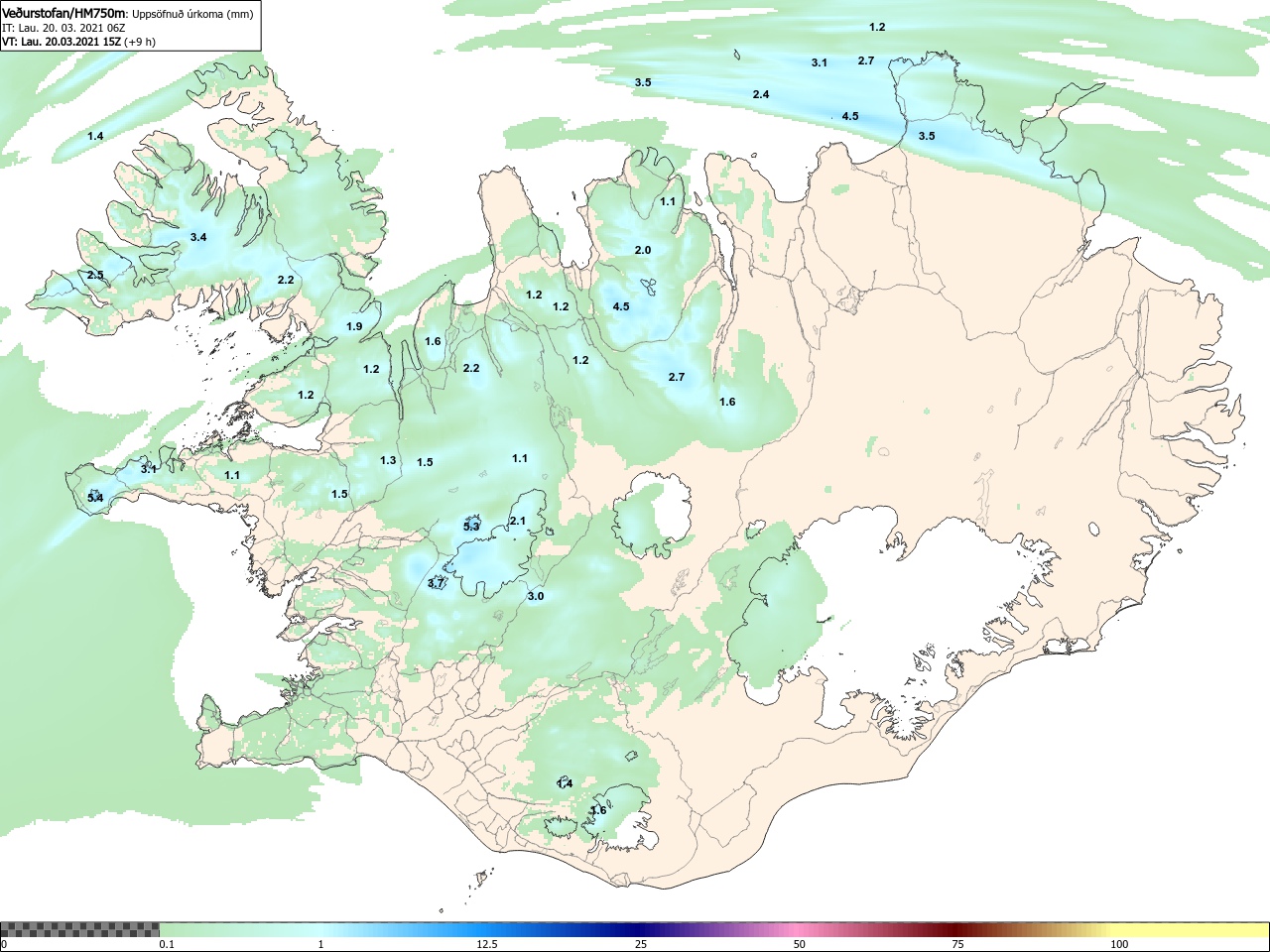The height and width of the screenshot is (952, 1270).
Task: Select the 'Uppsöfnuð úrkoma (mm)' label
Action: pyautogui.click(x=192, y=14)
